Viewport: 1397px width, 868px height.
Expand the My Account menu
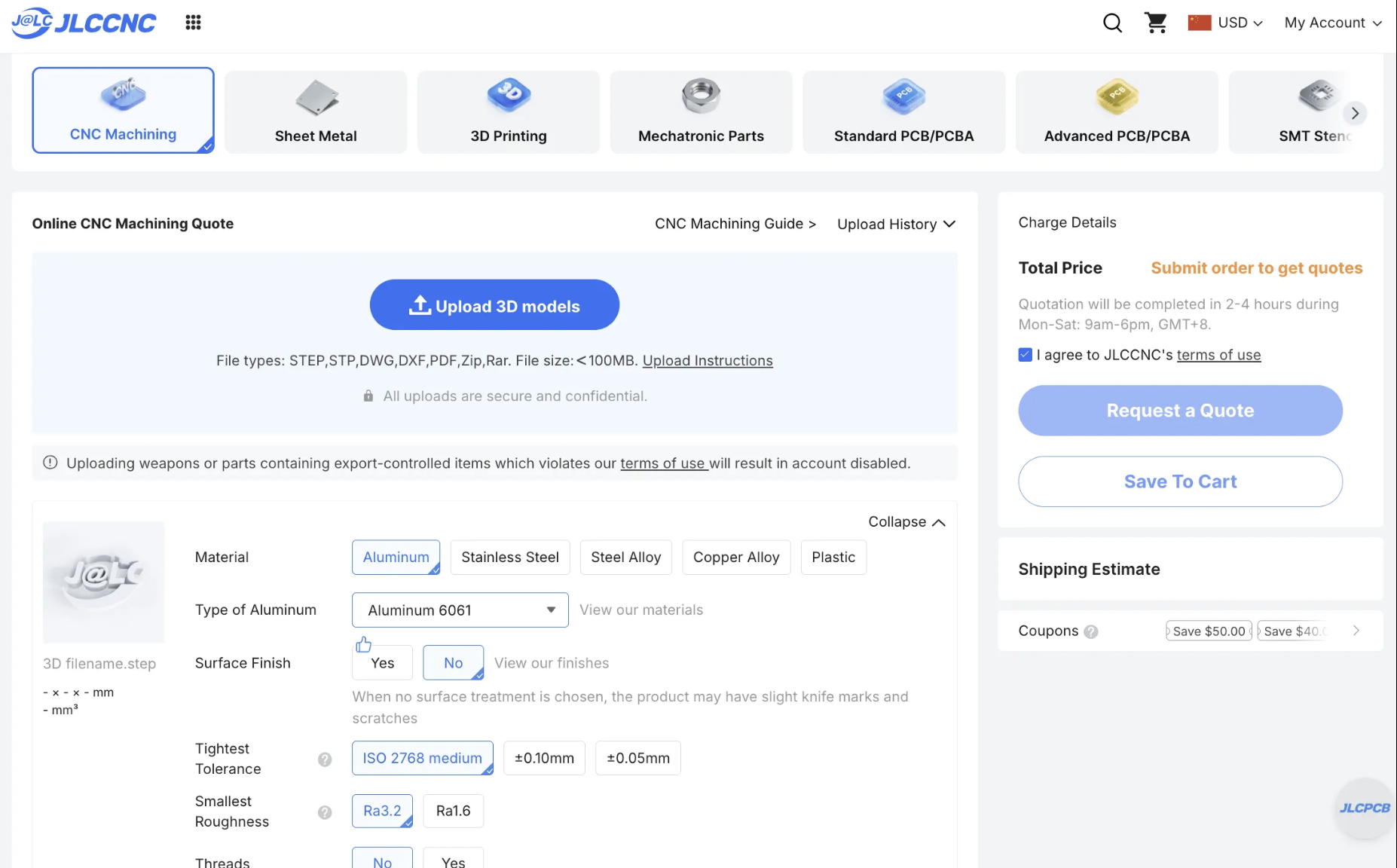pos(1333,23)
